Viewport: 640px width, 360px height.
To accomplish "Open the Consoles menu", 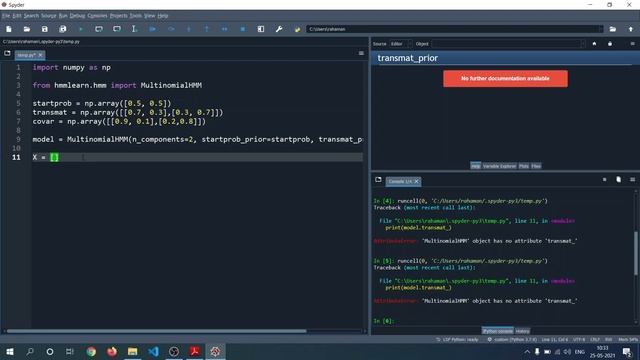I will [97, 16].
